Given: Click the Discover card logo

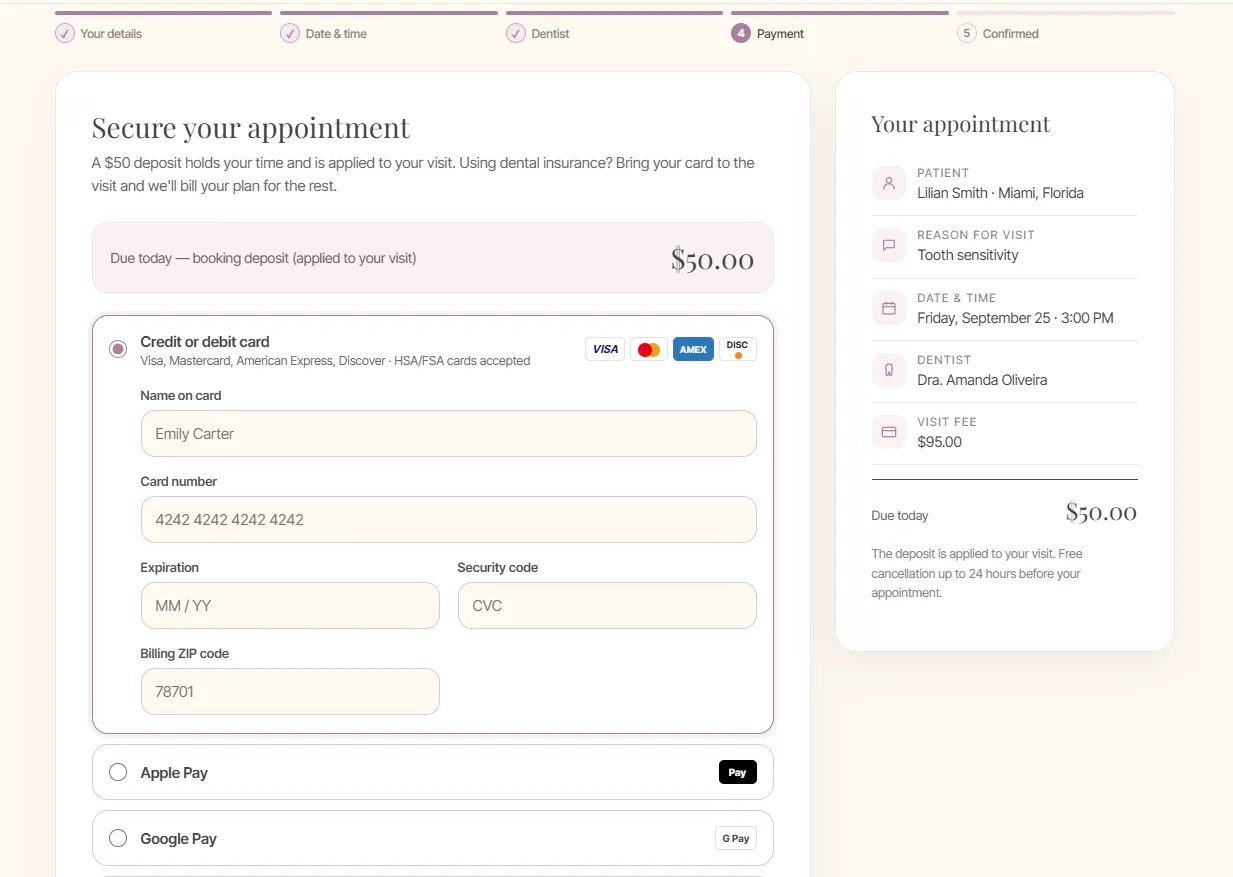Looking at the screenshot, I should point(738,349).
